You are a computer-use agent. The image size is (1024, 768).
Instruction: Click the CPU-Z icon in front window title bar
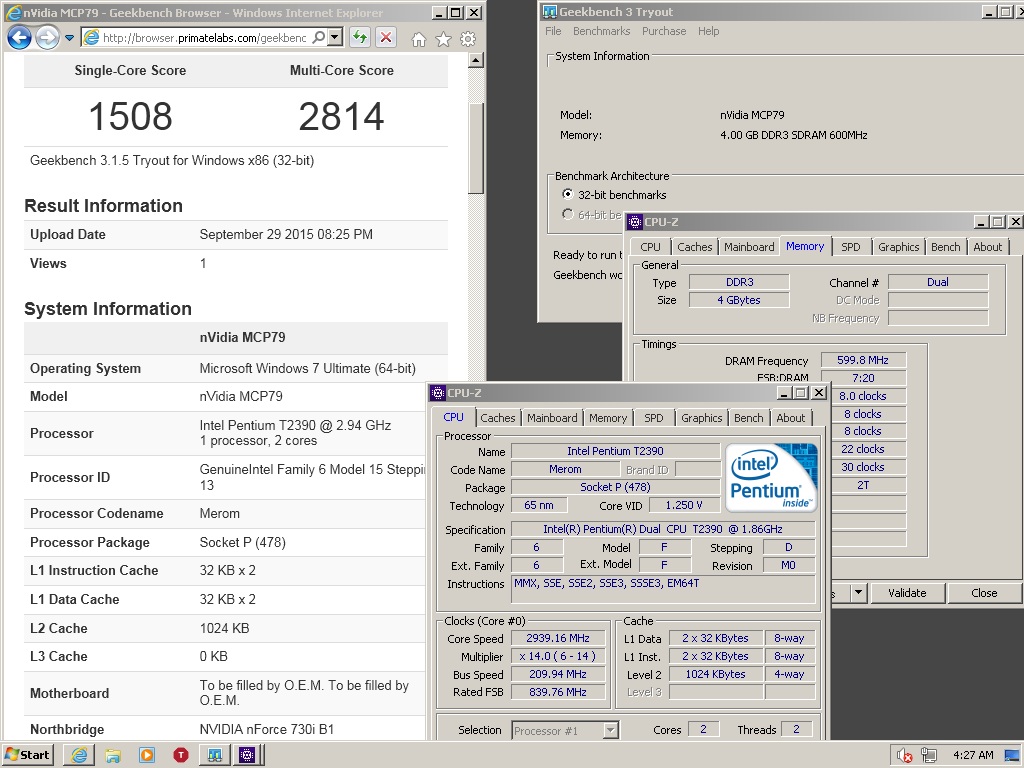438,393
